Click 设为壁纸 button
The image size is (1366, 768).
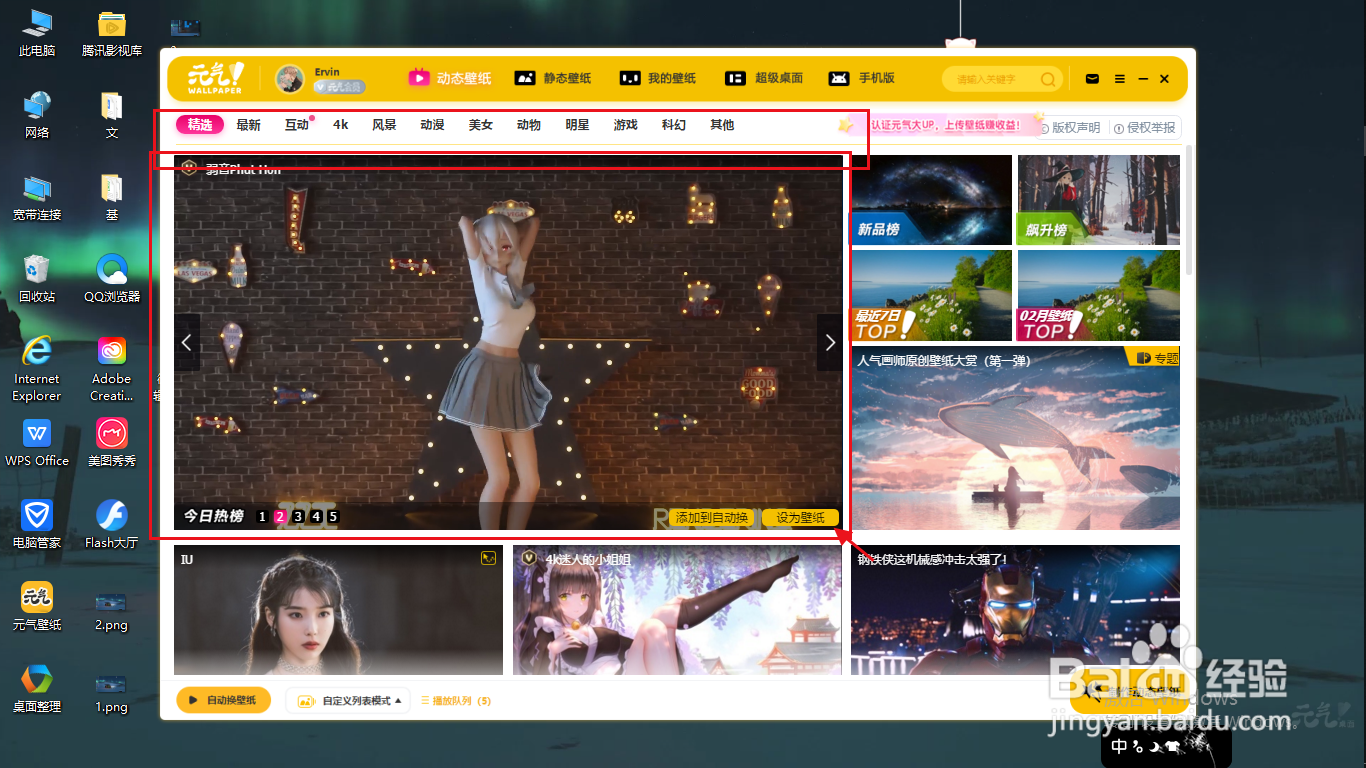800,517
